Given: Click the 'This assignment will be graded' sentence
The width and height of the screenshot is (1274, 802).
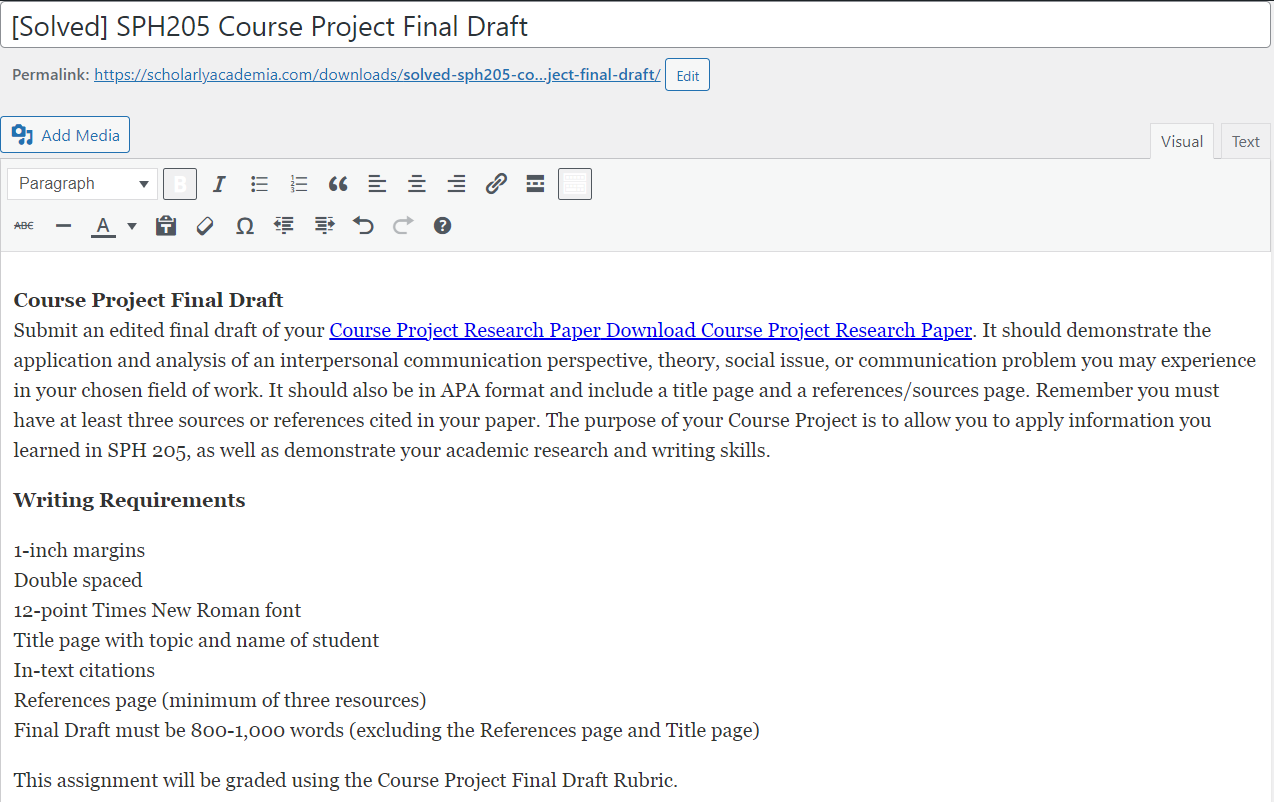Looking at the screenshot, I should pos(346,780).
